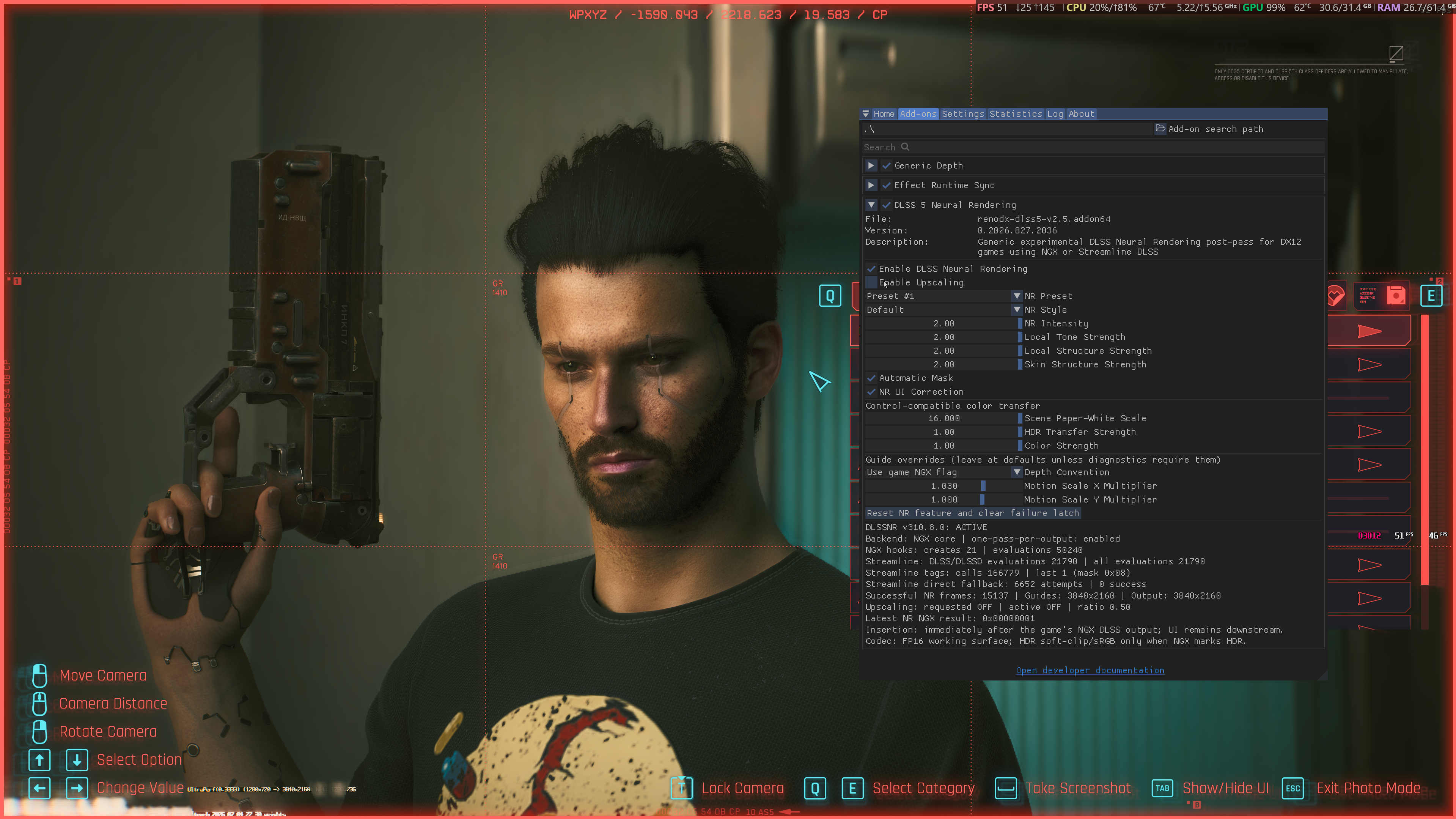Image resolution: width=1456 pixels, height=819 pixels.
Task: Click the red photo mode options scrollbar
Action: coord(1425,450)
